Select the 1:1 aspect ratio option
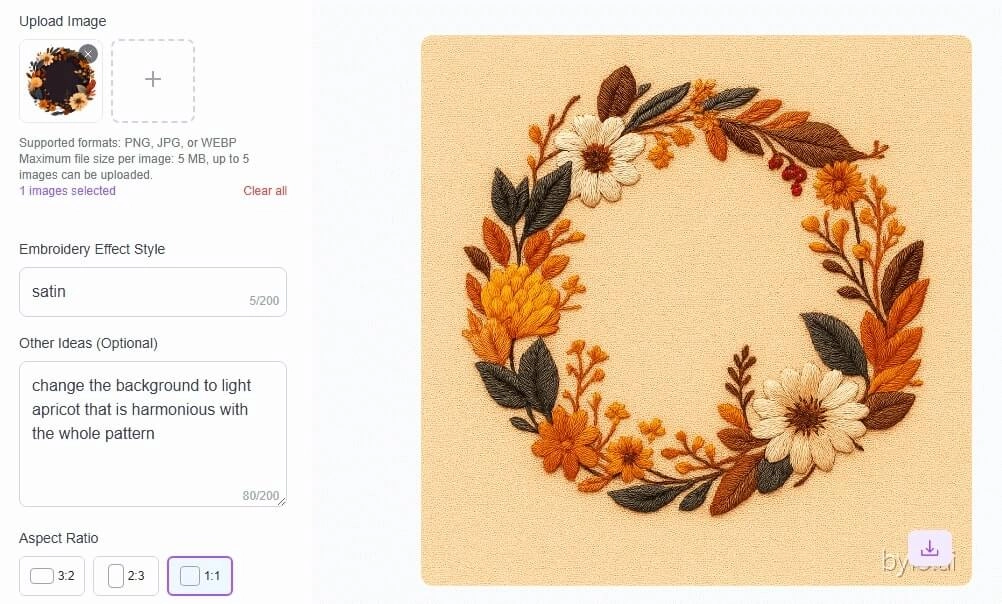 (x=199, y=575)
